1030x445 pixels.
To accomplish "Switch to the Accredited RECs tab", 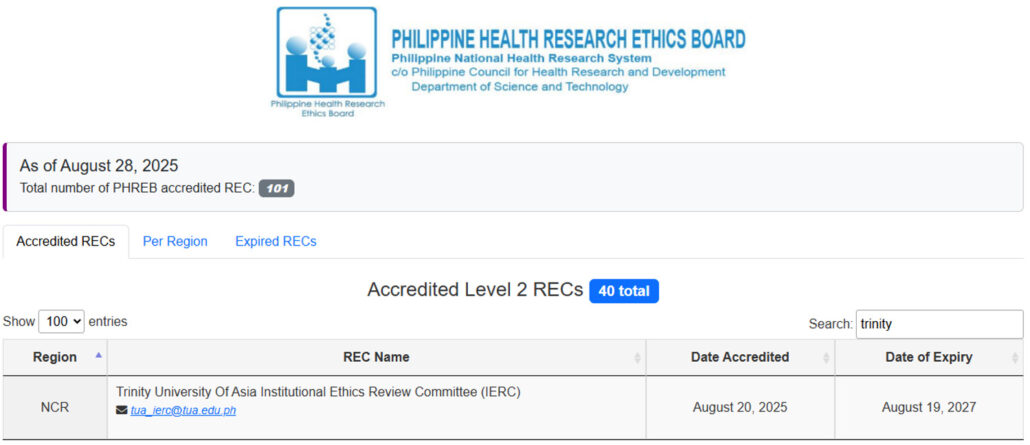I will [66, 242].
